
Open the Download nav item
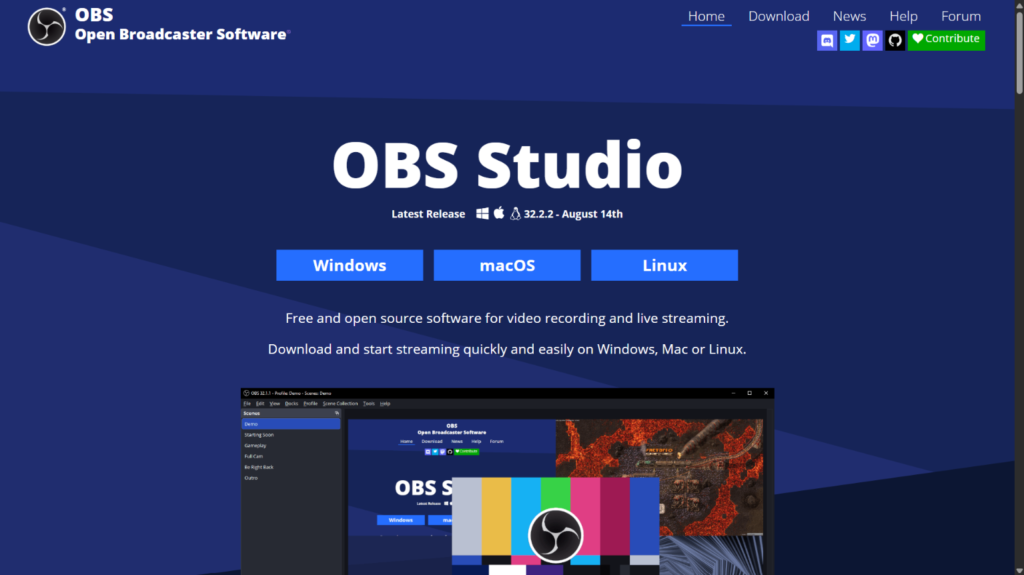(x=778, y=16)
